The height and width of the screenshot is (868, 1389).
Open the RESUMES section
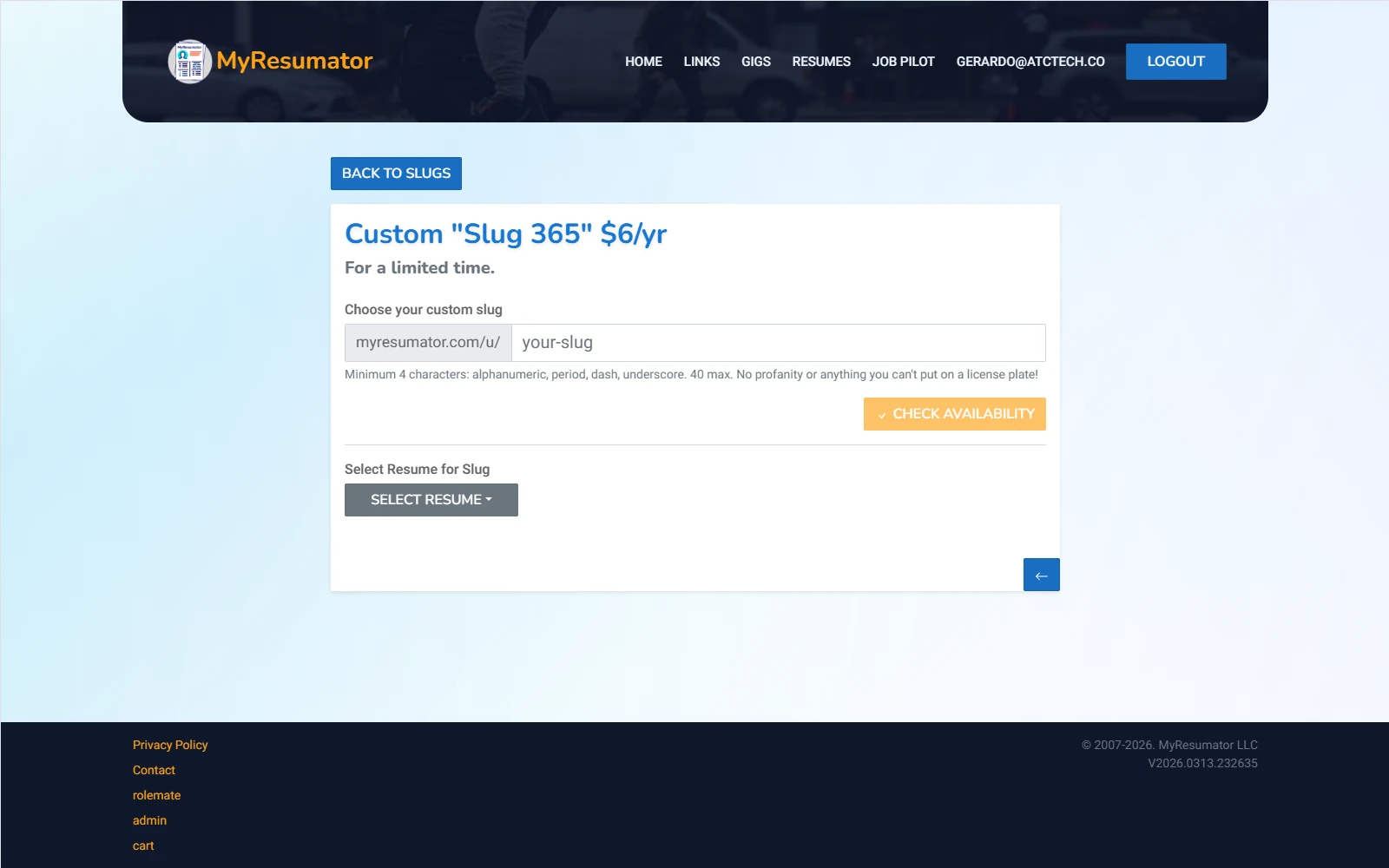(x=820, y=61)
